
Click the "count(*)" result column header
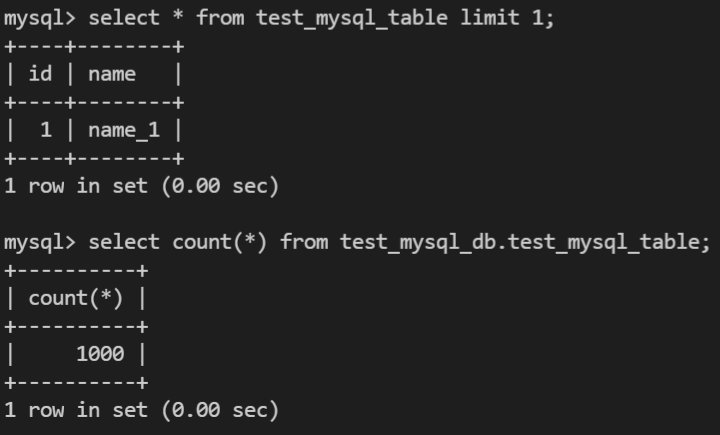pyautogui.click(x=75, y=298)
